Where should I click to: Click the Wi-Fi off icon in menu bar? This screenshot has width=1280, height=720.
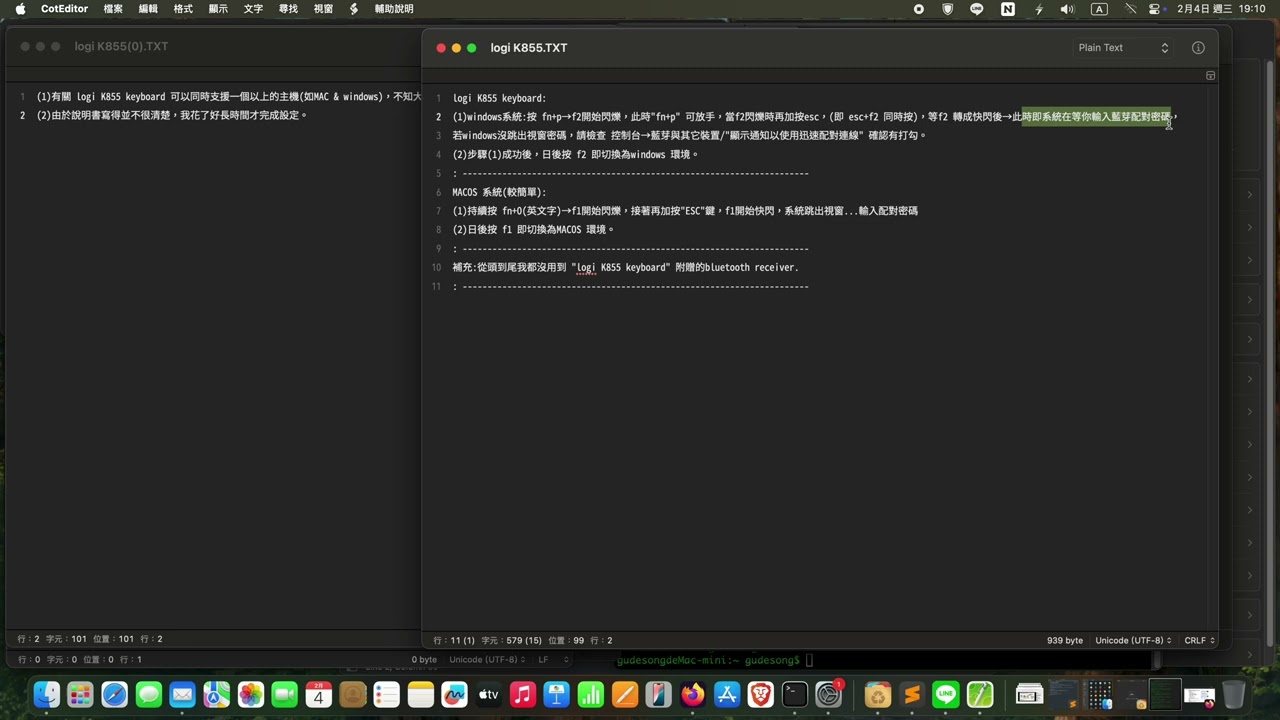click(x=1131, y=9)
